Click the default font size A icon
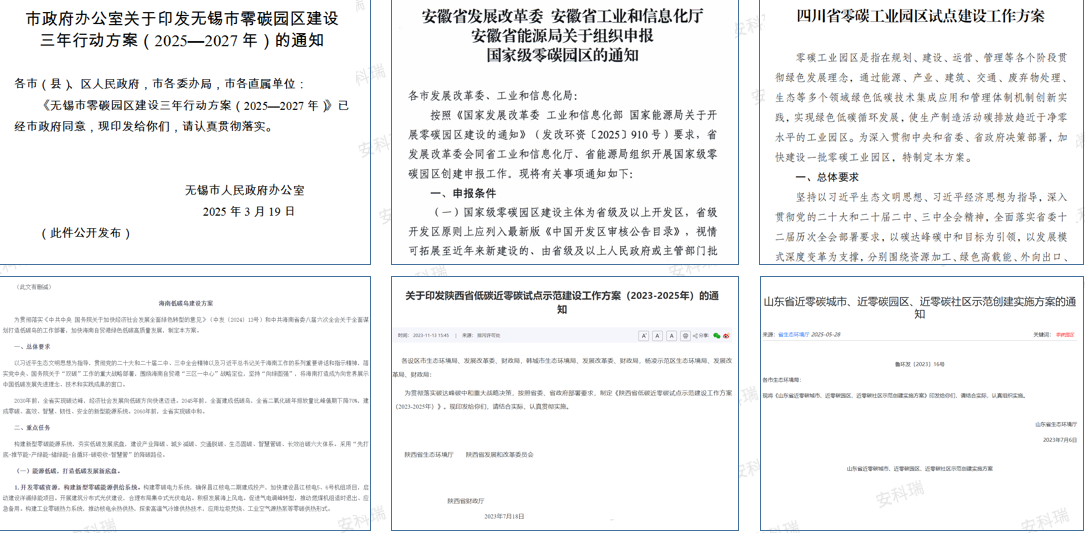Viewport: 1085px width, 533px height. (x=672, y=336)
